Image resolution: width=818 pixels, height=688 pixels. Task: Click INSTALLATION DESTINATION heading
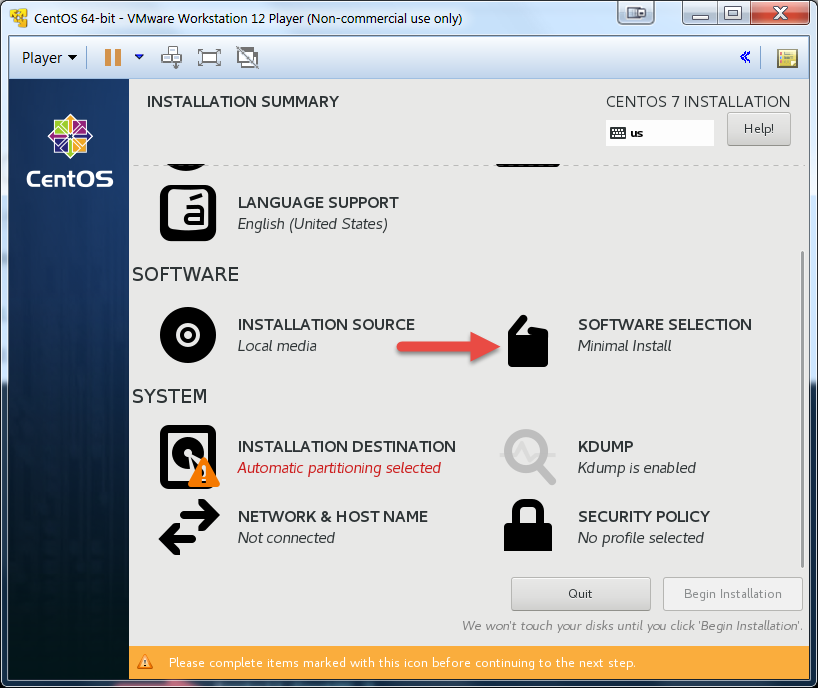coord(347,446)
